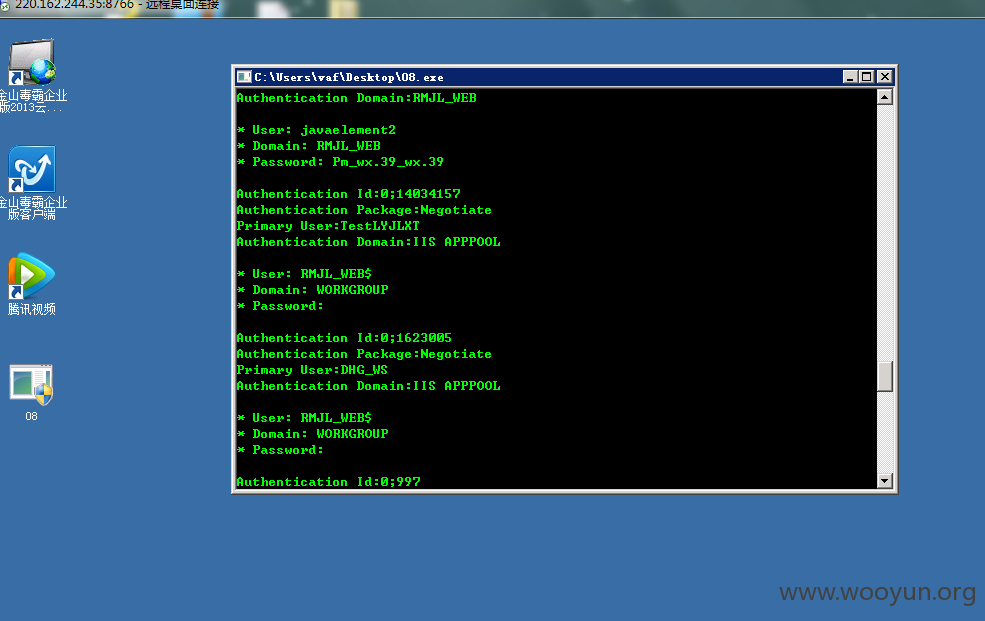Click the console scrollbar down arrow

(x=884, y=481)
